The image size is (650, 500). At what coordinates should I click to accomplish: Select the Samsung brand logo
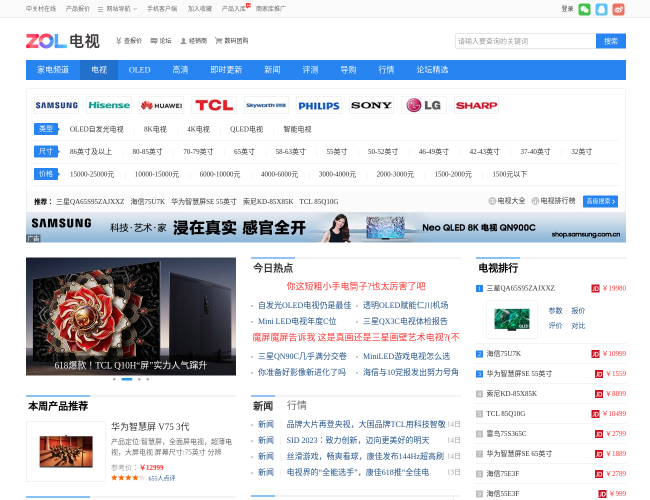(56, 105)
